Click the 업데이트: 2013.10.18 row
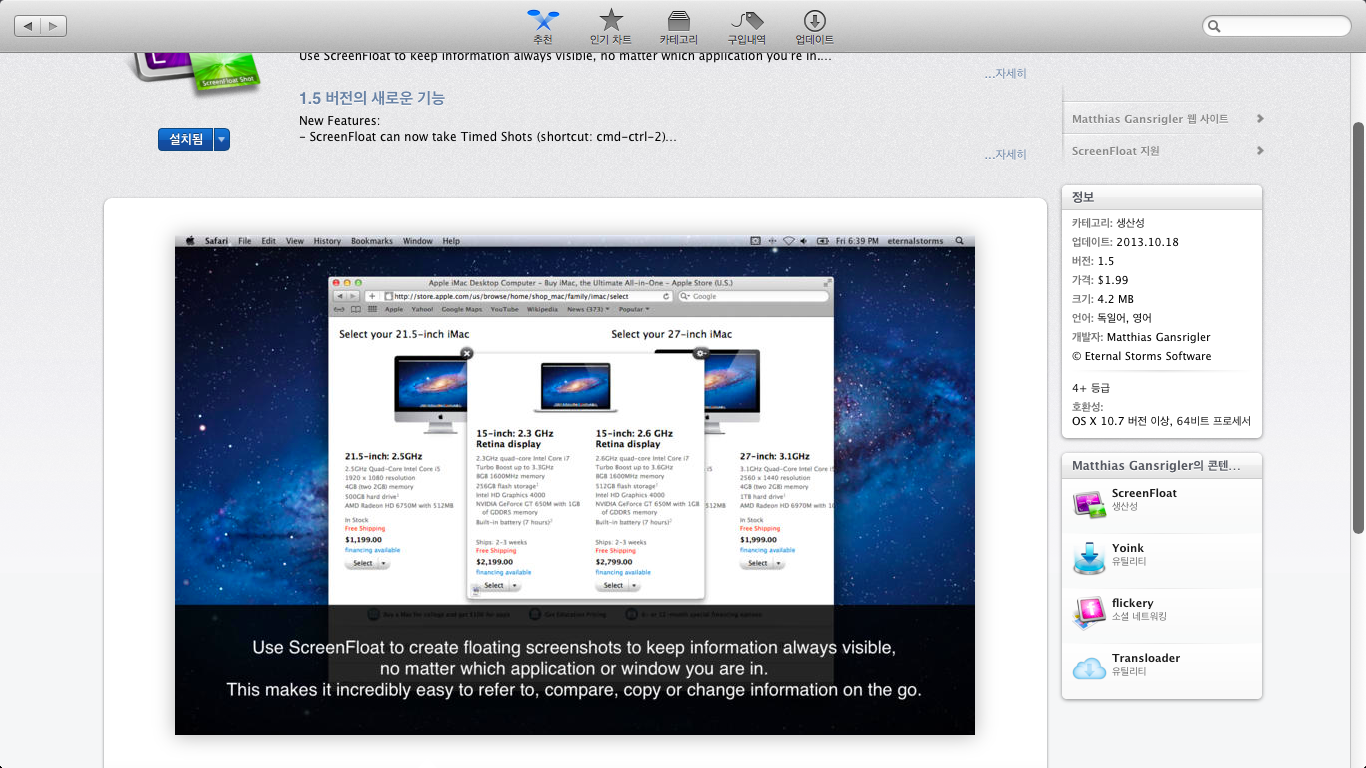Image resolution: width=1366 pixels, height=768 pixels. click(1125, 242)
